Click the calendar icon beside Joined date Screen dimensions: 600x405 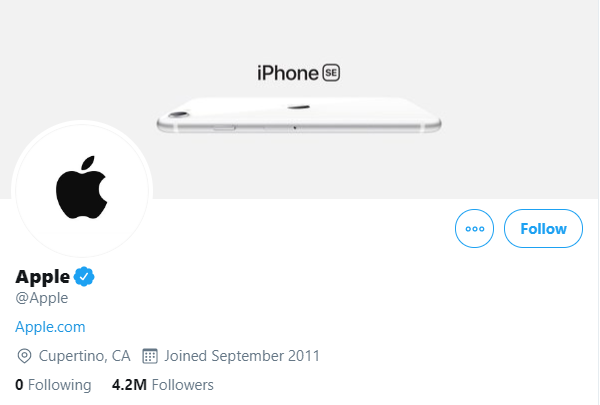(150, 356)
